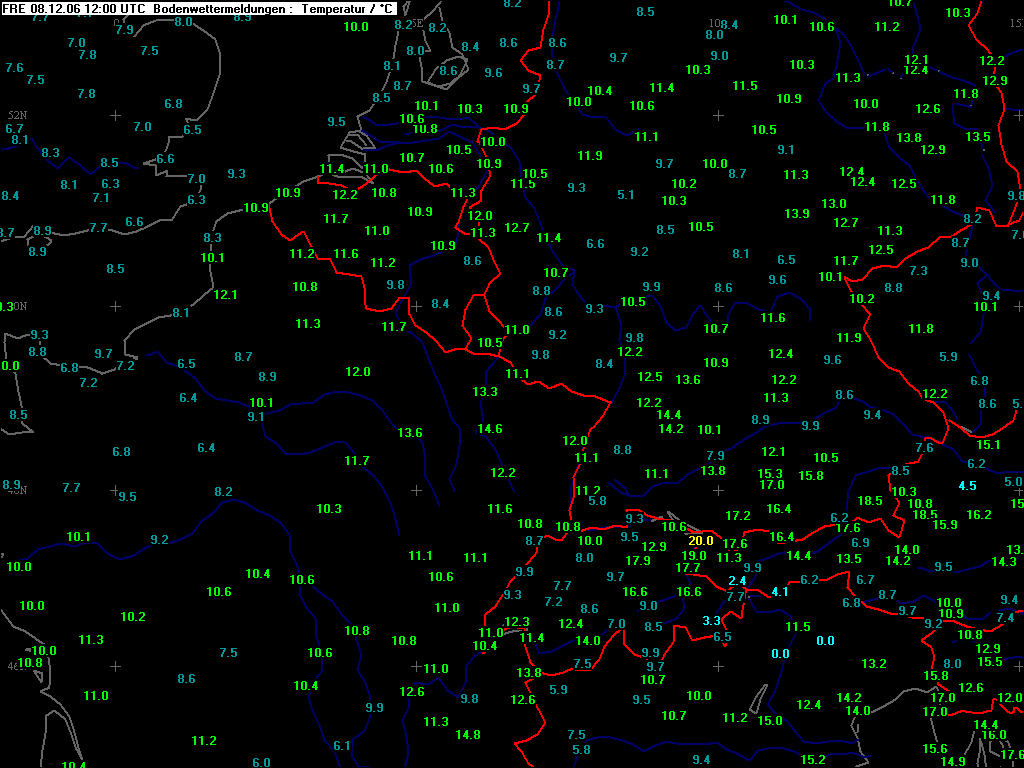The width and height of the screenshot is (1024, 768).
Task: Click the 14.9 reading at bottom edge
Action: [x=953, y=761]
